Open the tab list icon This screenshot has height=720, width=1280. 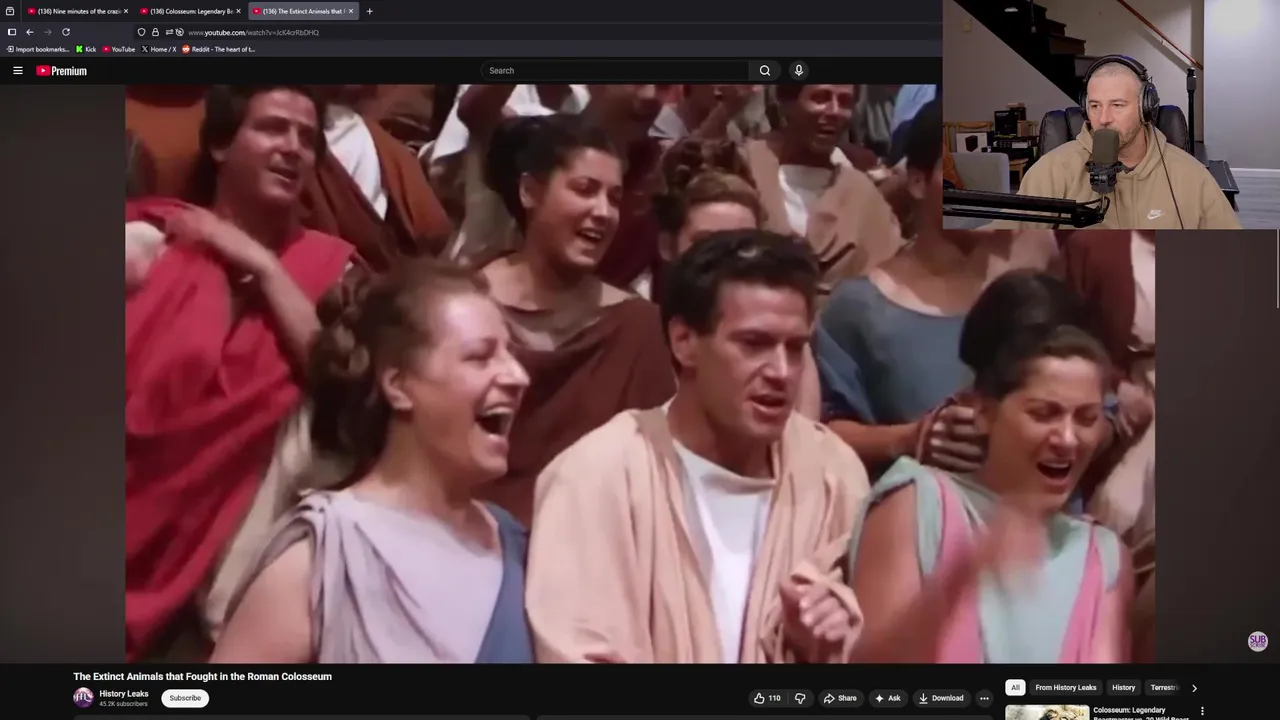[10, 11]
